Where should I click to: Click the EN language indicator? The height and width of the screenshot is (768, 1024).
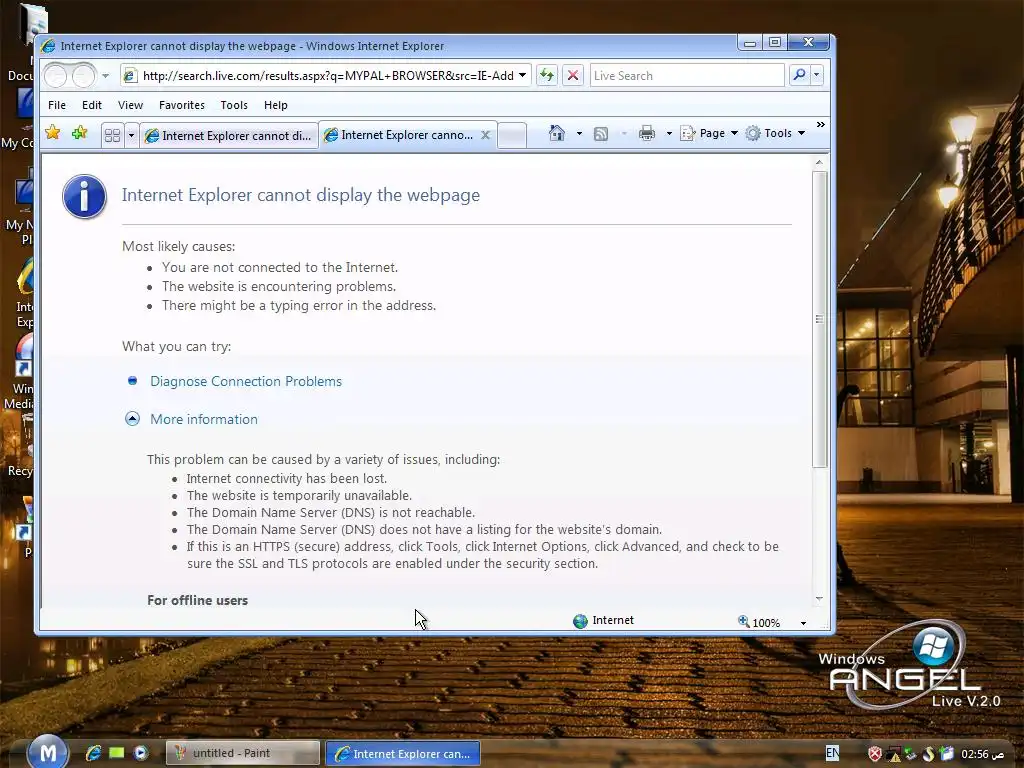click(832, 753)
